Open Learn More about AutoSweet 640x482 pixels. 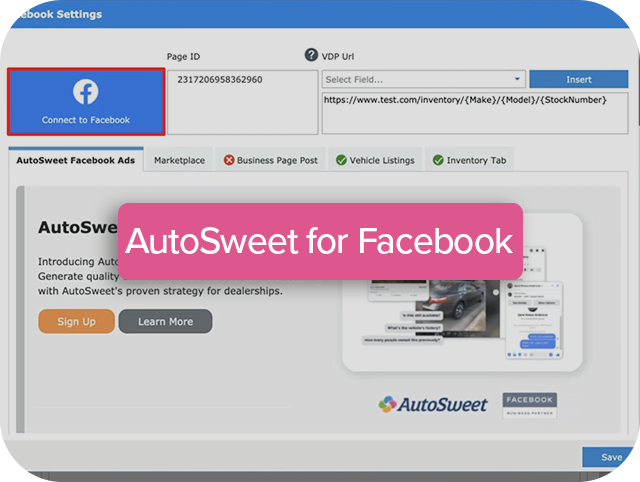(x=165, y=321)
